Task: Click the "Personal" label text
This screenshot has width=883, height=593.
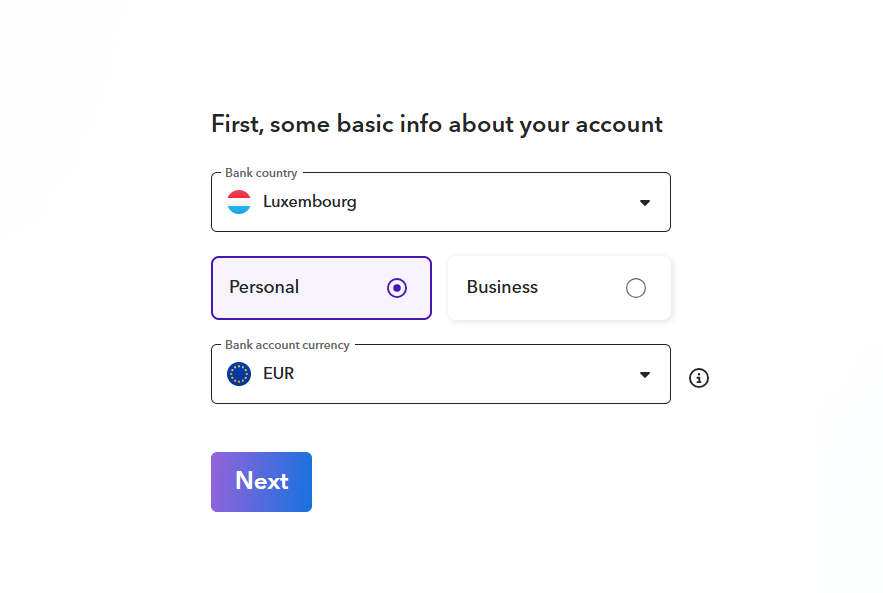Action: [264, 287]
